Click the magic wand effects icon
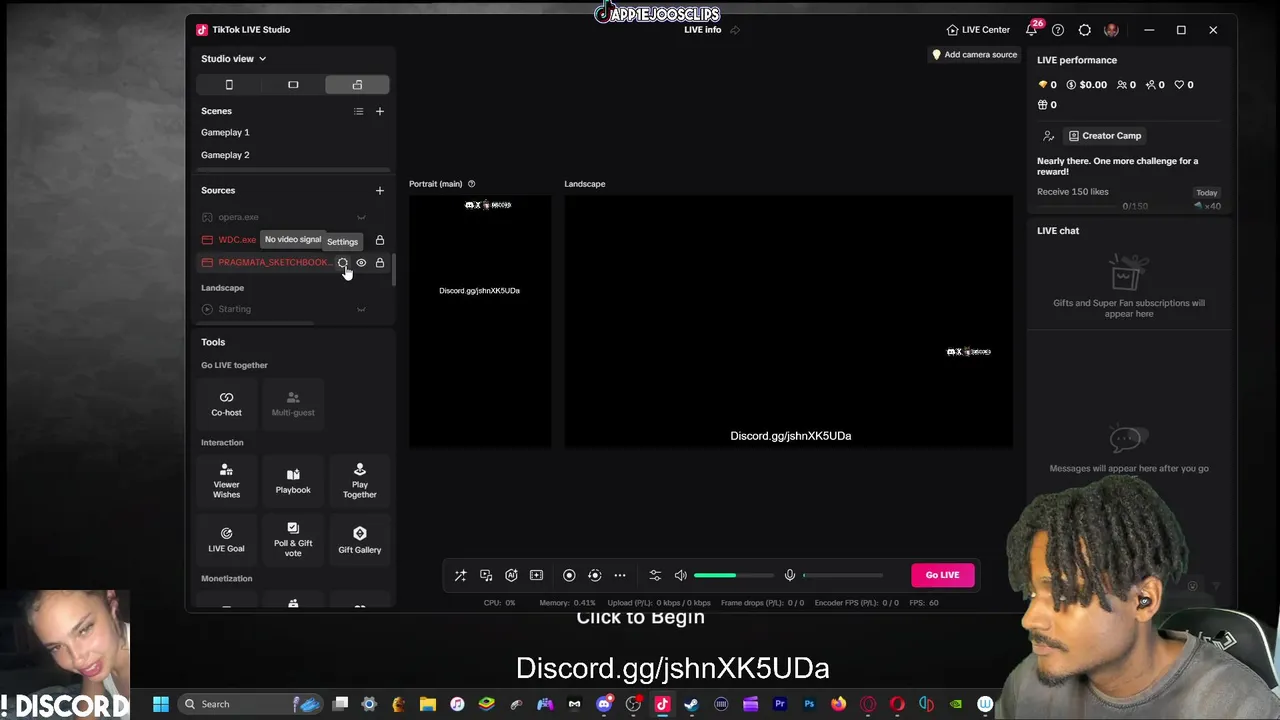Screen dimensions: 1280x720 click(460, 575)
